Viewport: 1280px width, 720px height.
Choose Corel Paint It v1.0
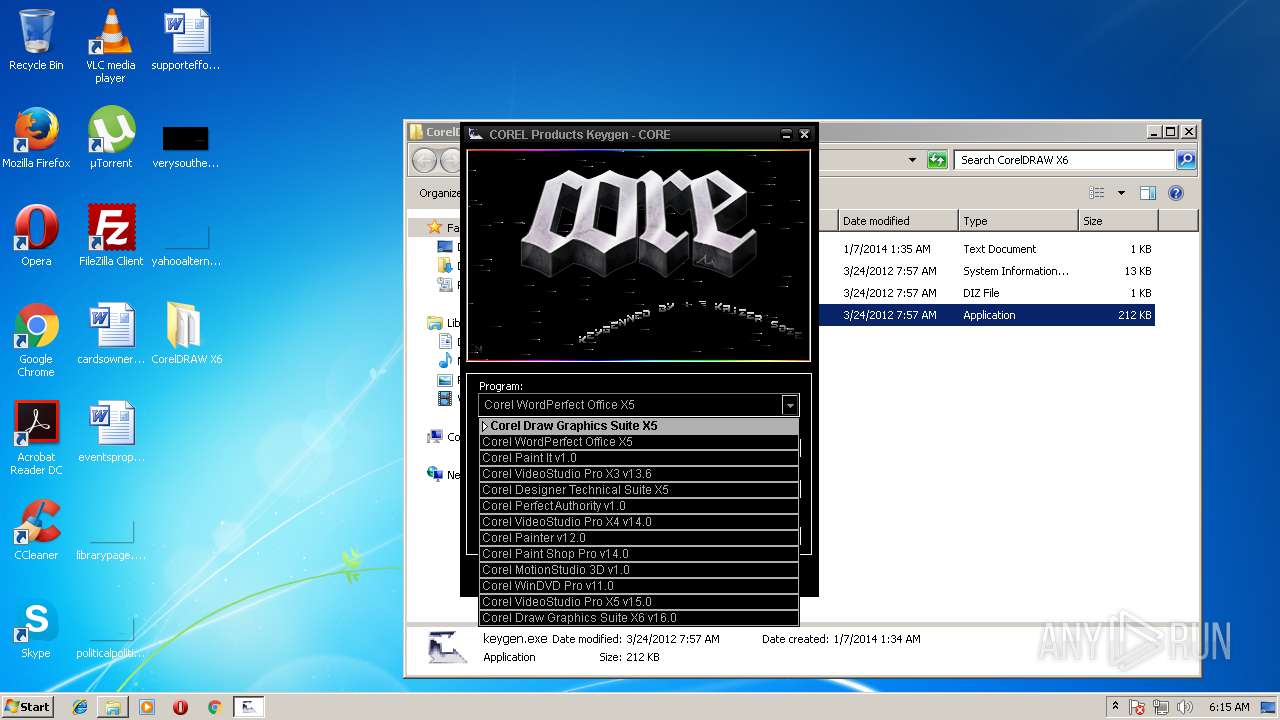(639, 458)
